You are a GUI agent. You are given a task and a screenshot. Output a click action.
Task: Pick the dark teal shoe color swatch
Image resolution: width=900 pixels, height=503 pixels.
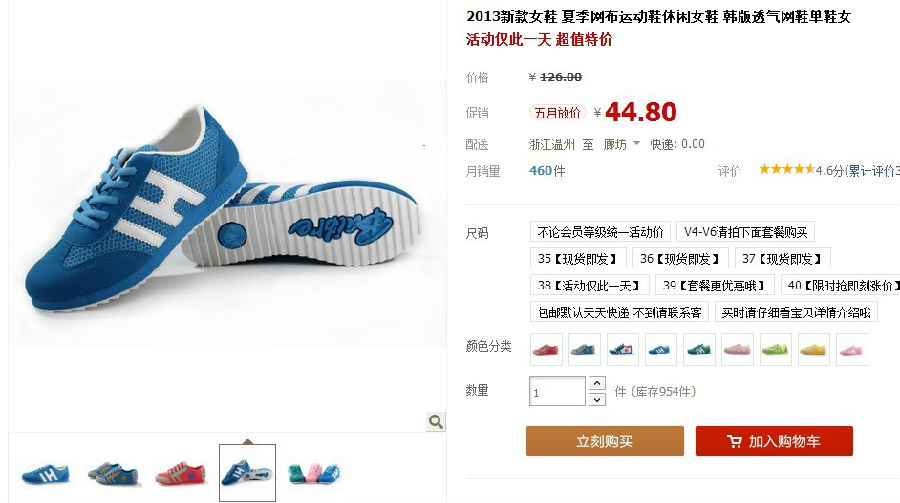pos(699,349)
